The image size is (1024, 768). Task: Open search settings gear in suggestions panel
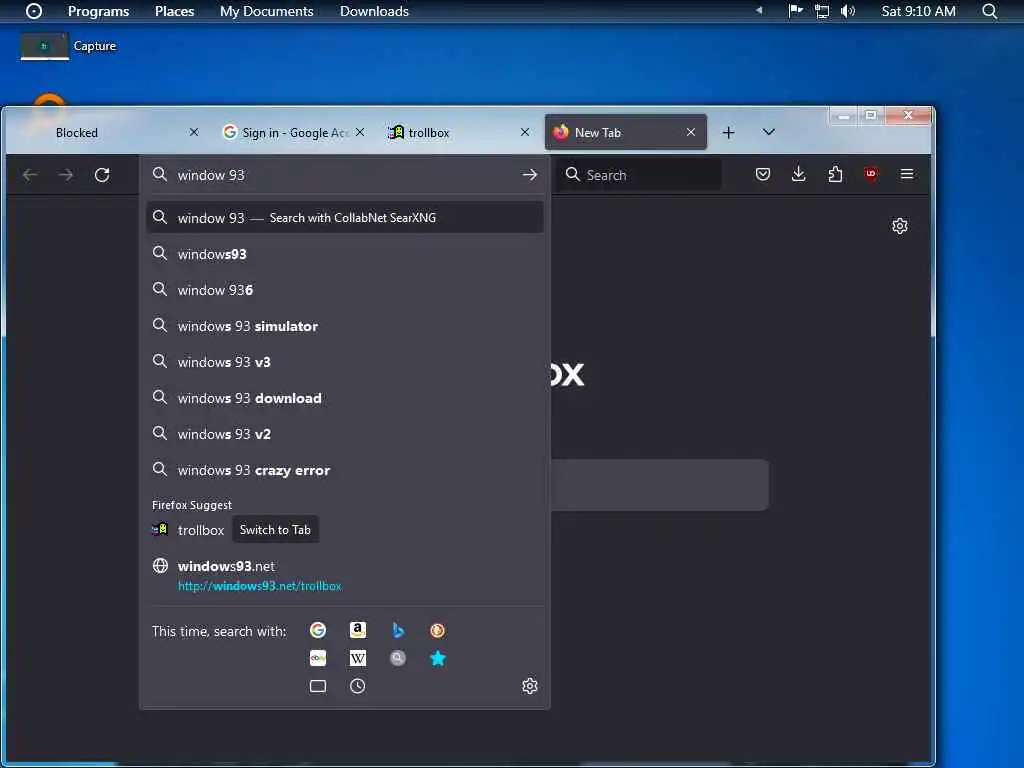coord(530,686)
